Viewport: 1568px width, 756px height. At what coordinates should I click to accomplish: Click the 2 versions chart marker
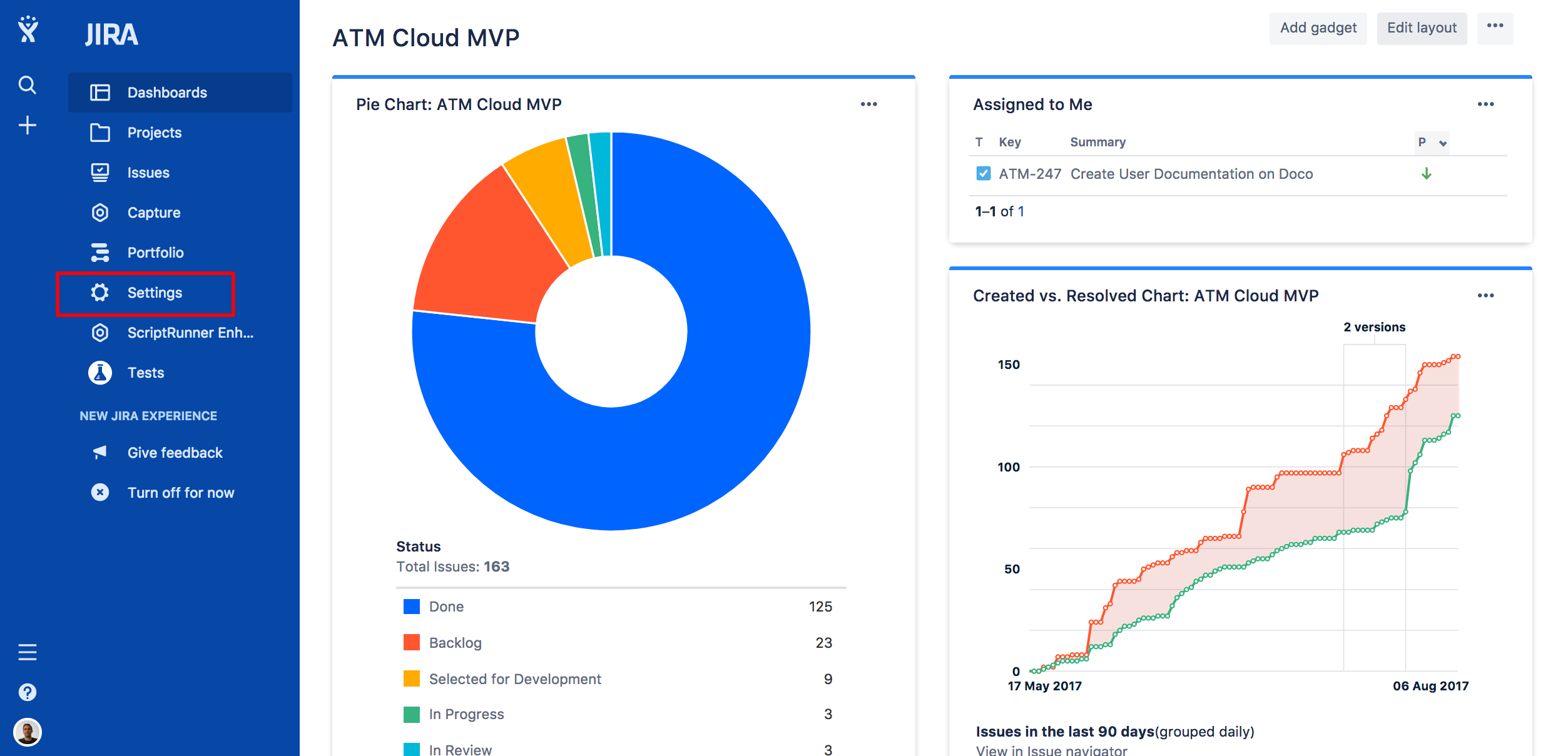pos(1374,327)
